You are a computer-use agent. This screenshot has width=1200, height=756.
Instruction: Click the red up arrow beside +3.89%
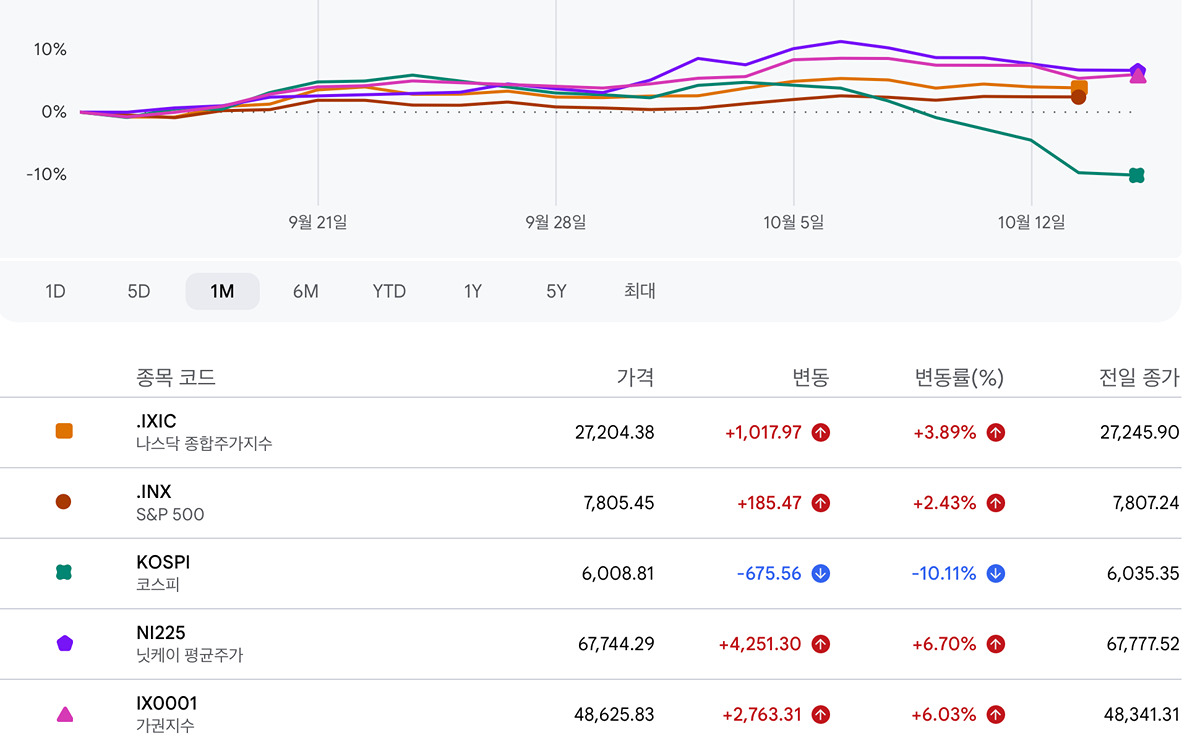tap(996, 433)
